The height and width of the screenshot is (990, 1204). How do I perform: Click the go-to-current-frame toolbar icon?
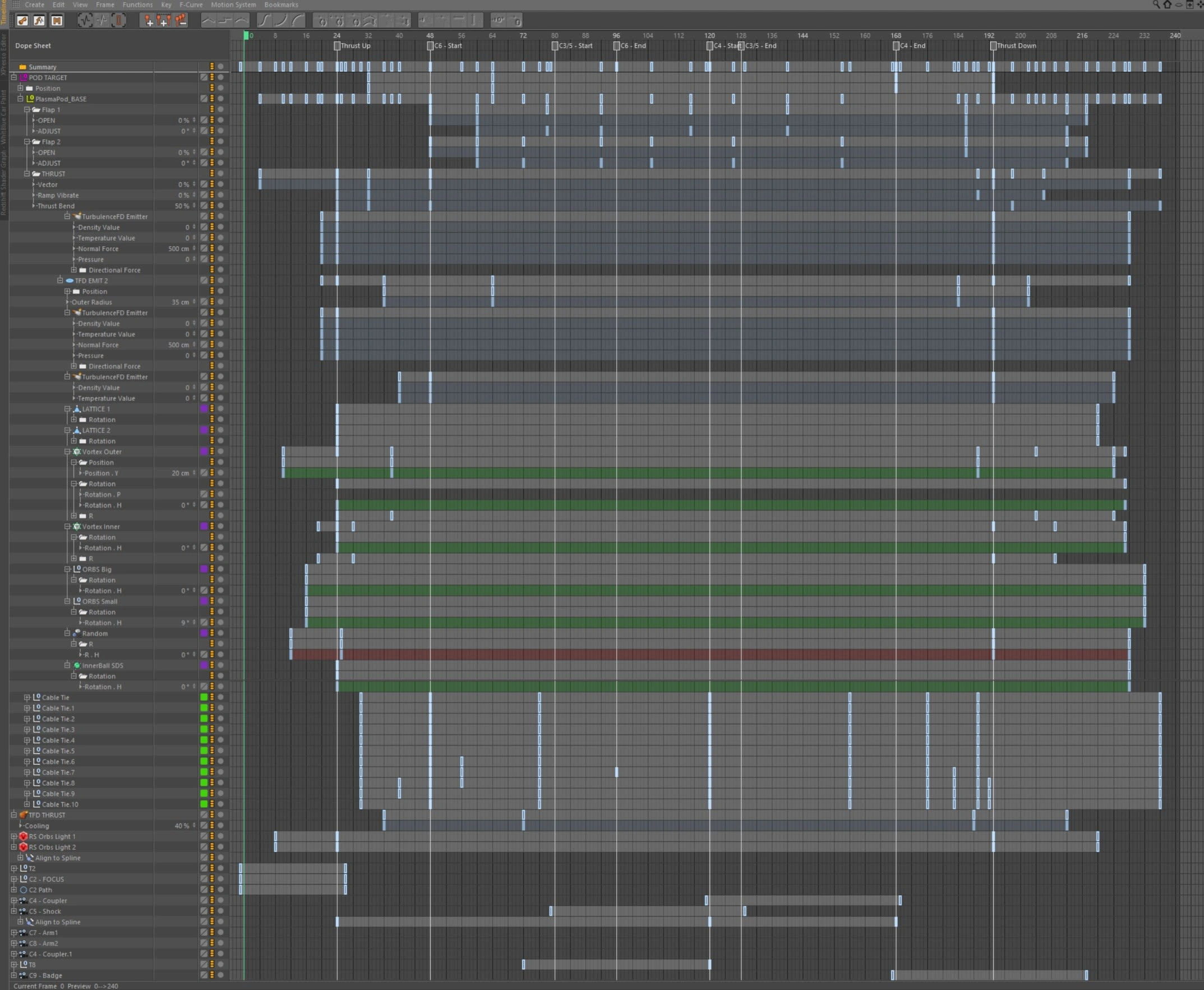point(102,21)
